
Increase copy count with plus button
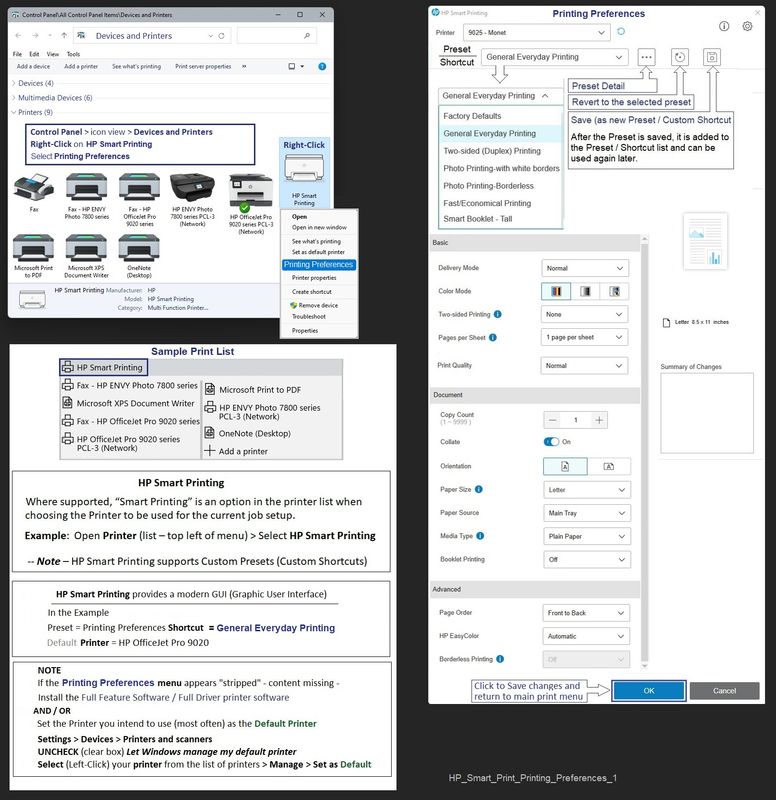tap(599, 420)
